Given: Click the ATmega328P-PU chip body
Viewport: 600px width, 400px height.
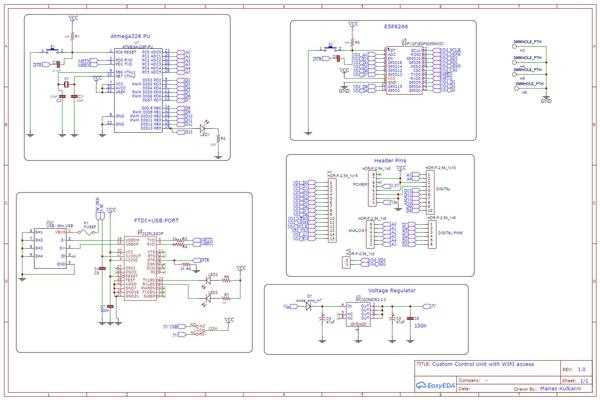Looking at the screenshot, I should [138, 90].
